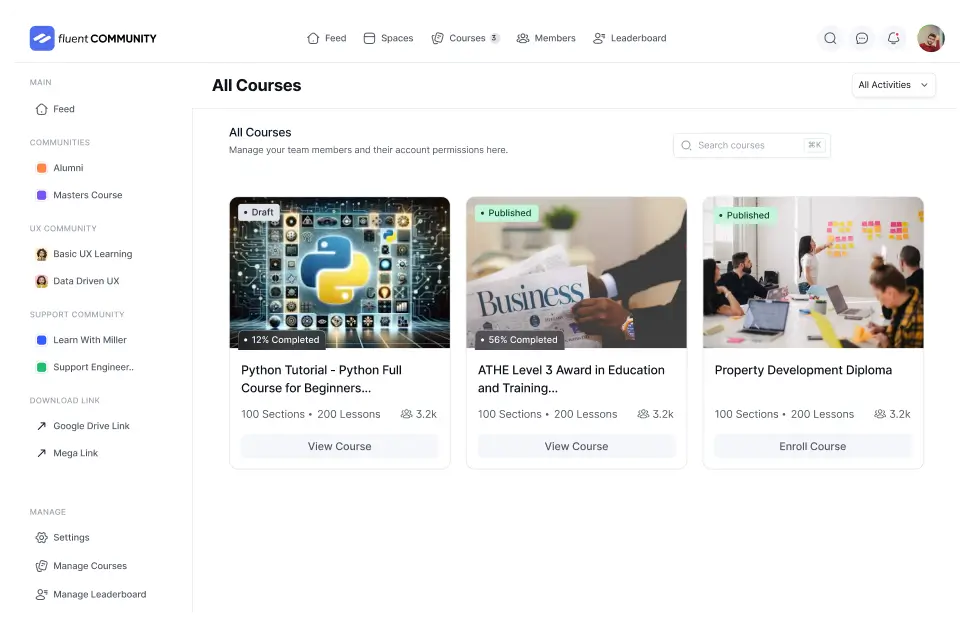
Task: Click the Fluent Community logo
Action: click(93, 39)
